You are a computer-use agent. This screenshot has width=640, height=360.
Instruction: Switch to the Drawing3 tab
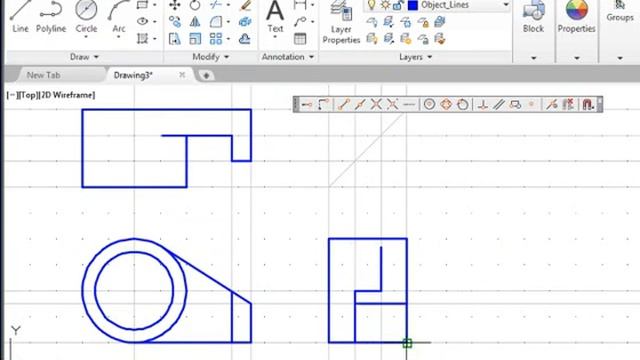[133, 75]
